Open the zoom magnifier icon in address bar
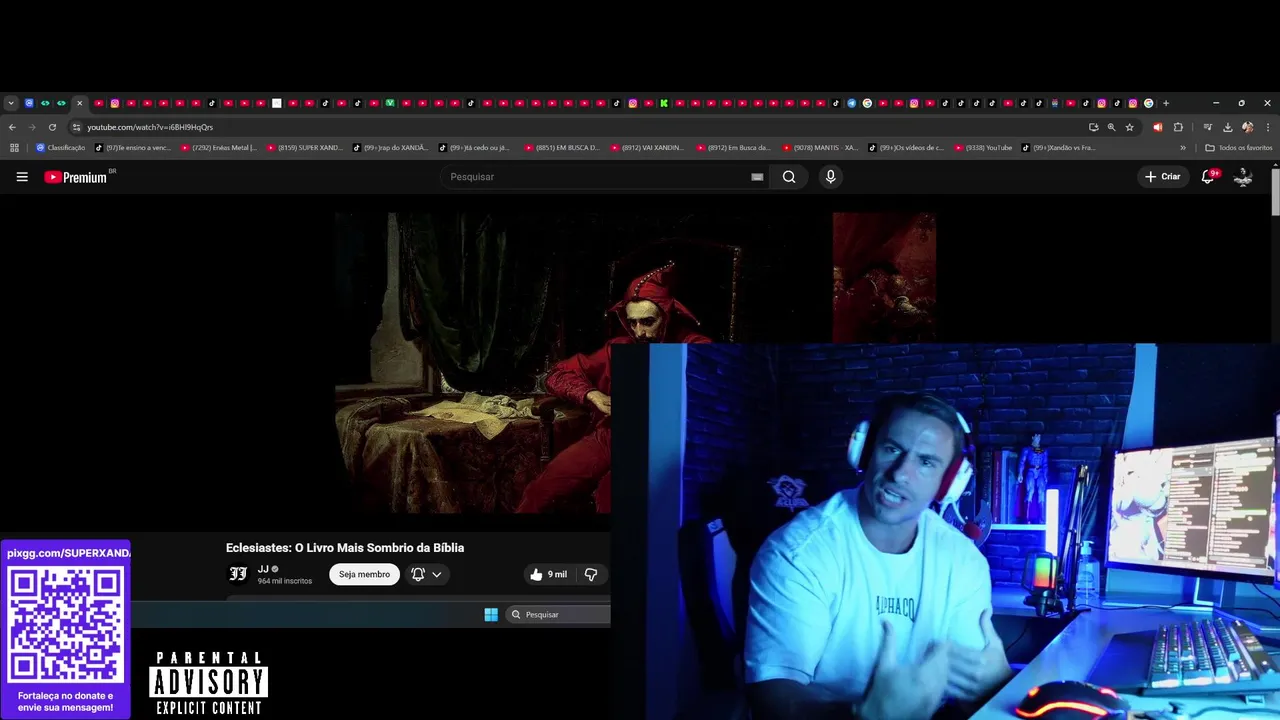This screenshot has height=720, width=1280. (x=1111, y=127)
